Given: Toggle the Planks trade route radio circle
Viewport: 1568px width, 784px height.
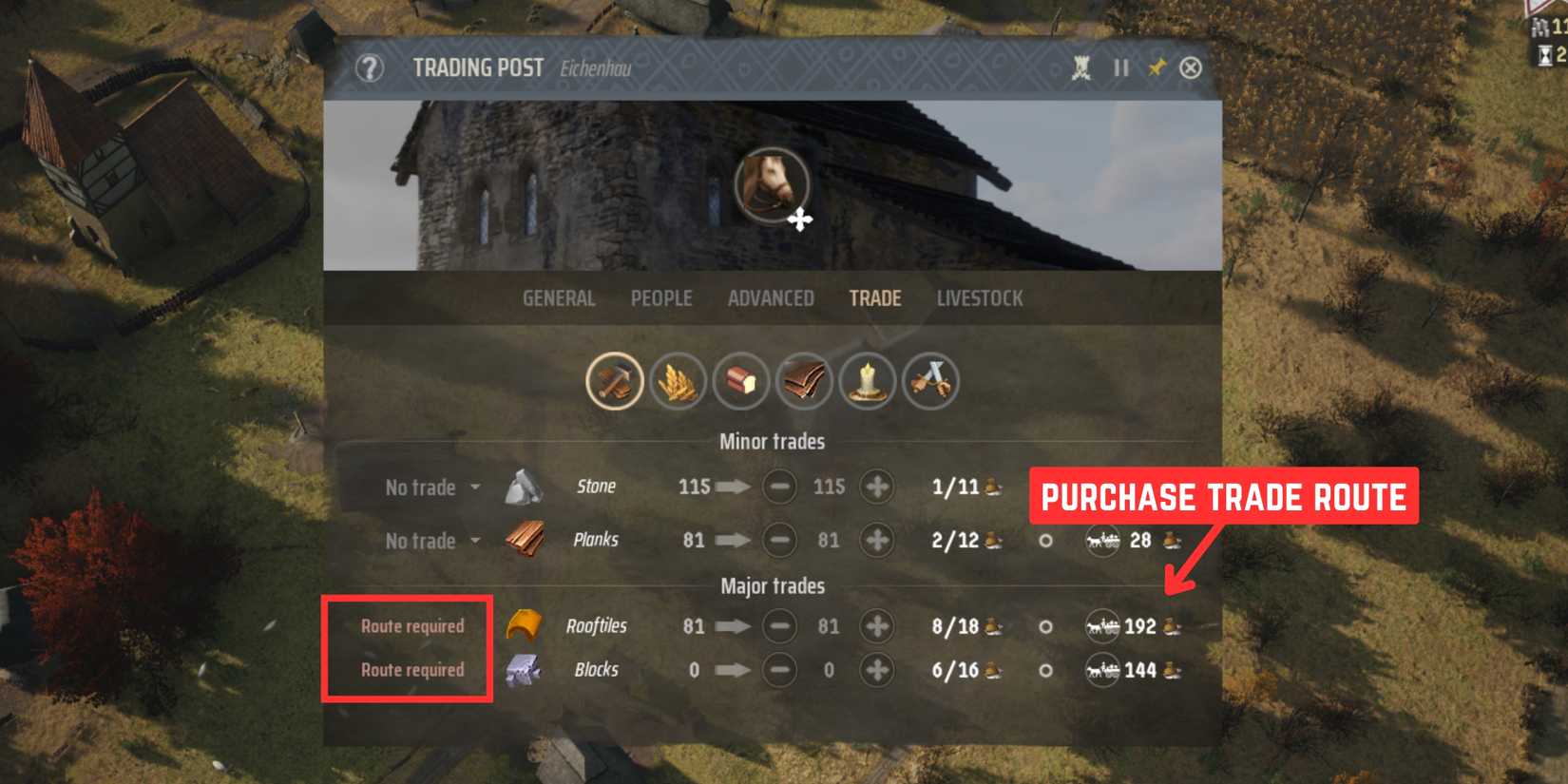Looking at the screenshot, I should 1045,541.
